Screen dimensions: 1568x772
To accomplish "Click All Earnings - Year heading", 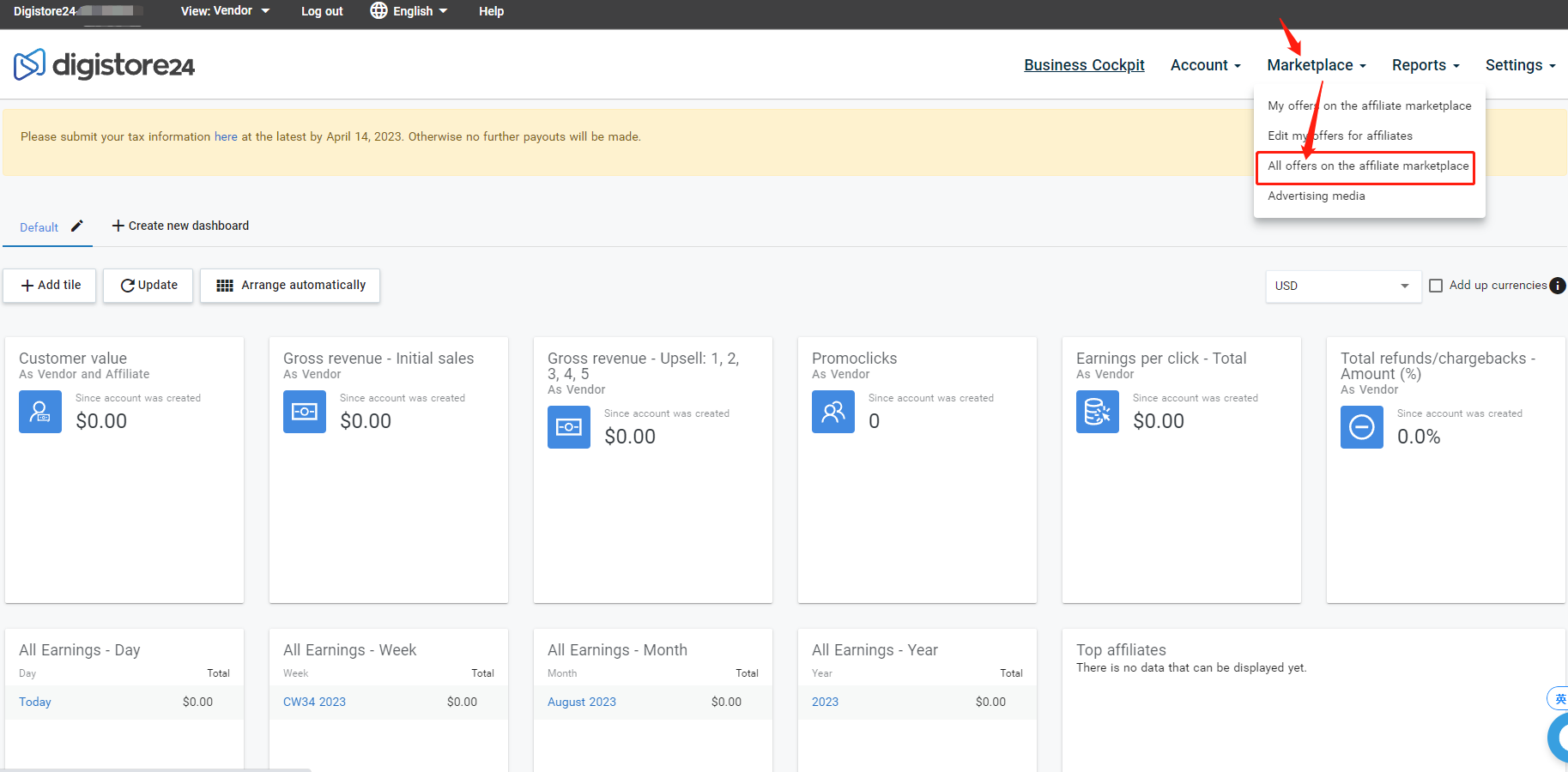I will [x=875, y=650].
